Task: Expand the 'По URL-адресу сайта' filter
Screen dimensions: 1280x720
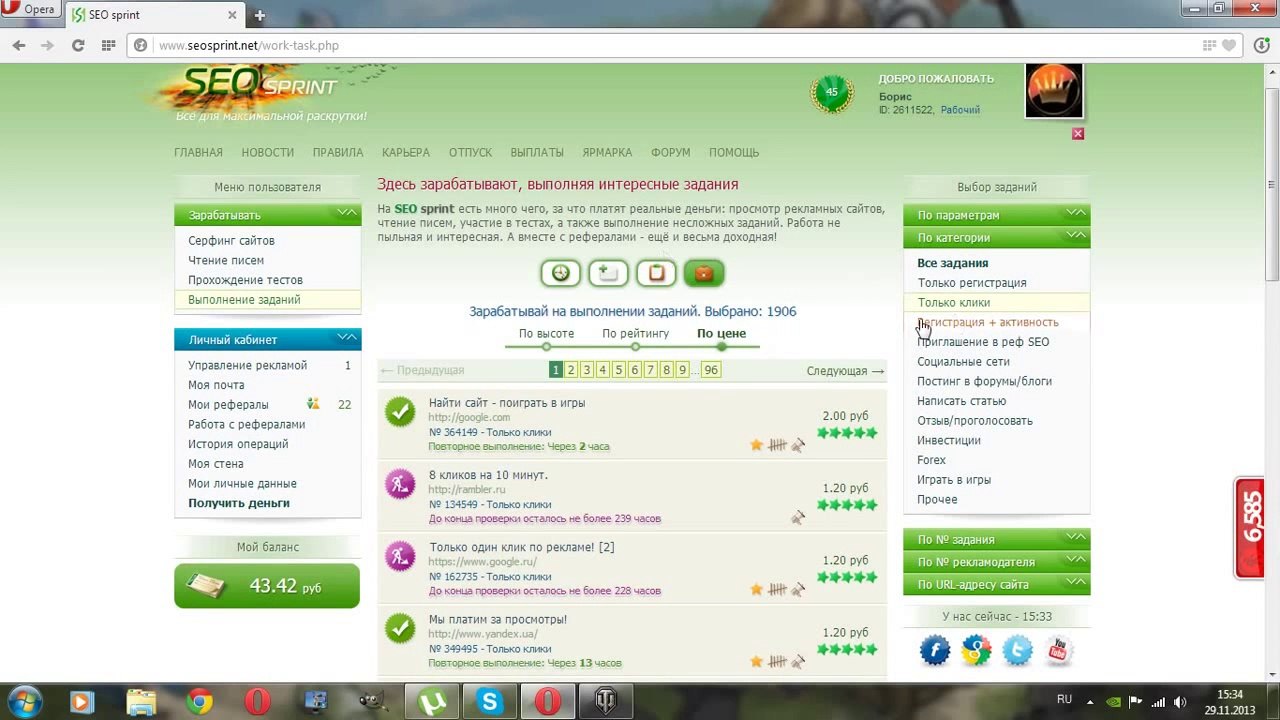Action: (x=996, y=584)
